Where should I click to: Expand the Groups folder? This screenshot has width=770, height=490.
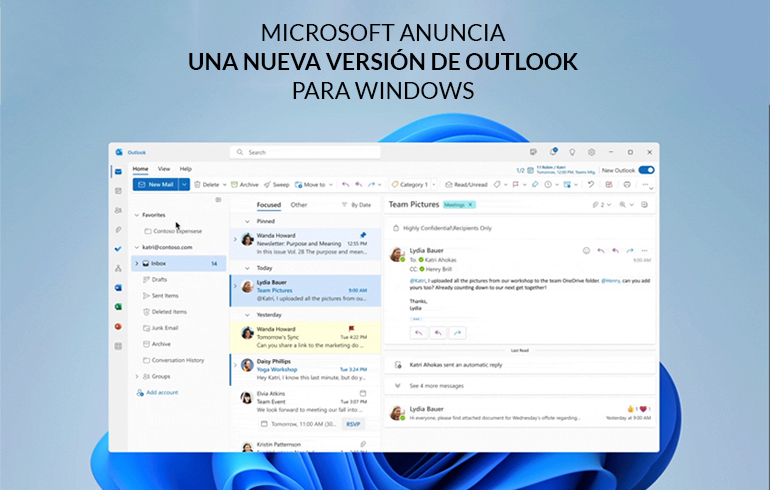click(x=137, y=377)
